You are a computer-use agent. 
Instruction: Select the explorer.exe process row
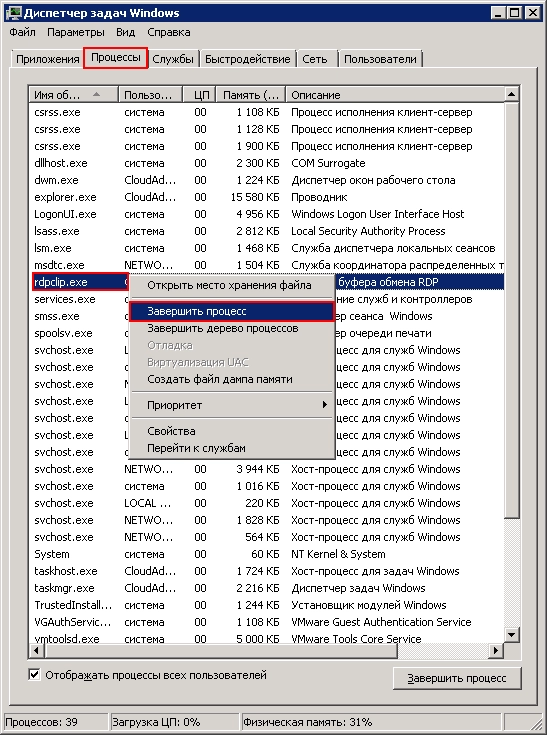(x=266, y=197)
